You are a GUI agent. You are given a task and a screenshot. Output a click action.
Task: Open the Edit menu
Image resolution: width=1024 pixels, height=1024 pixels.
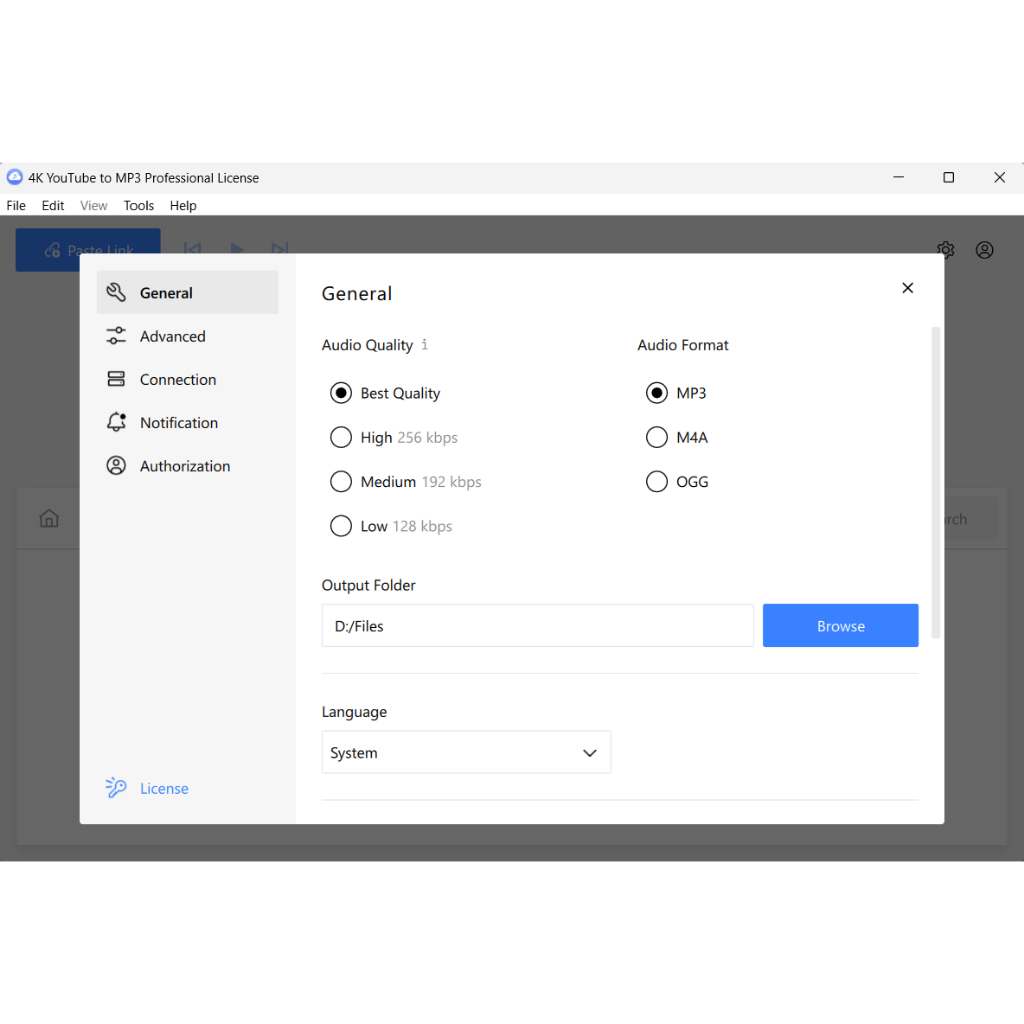coord(53,206)
